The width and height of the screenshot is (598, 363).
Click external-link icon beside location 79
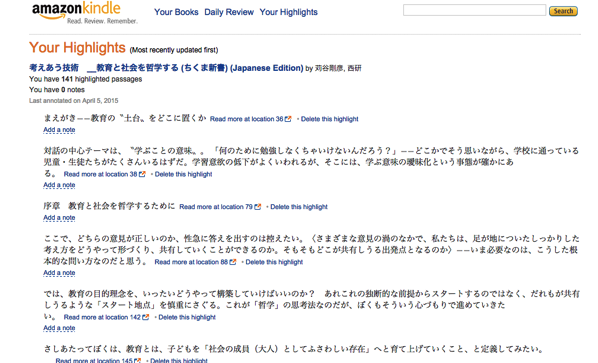258,207
